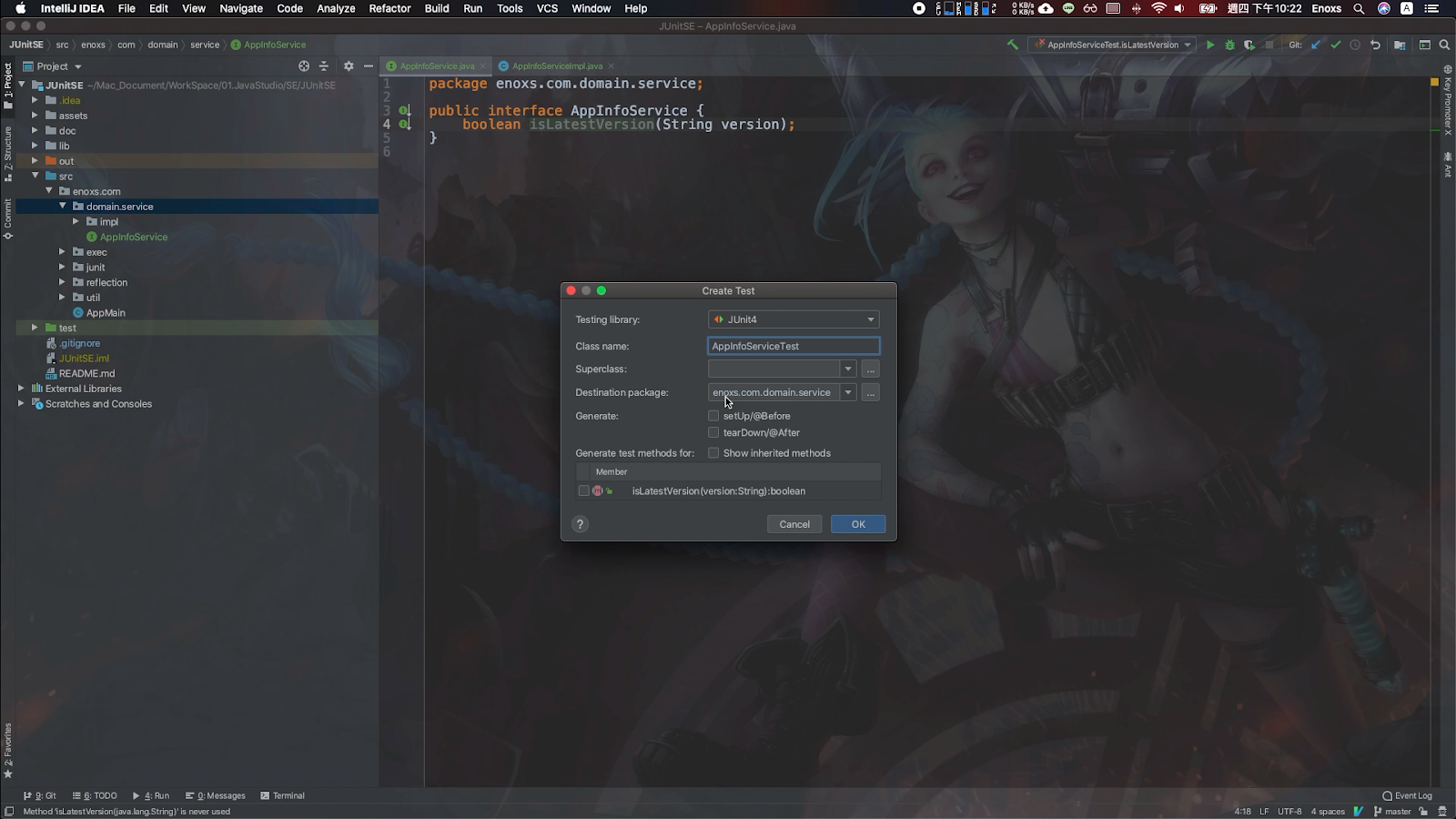Viewport: 1456px width, 819px height.
Task: Open the TODO tool window button
Action: (95, 795)
